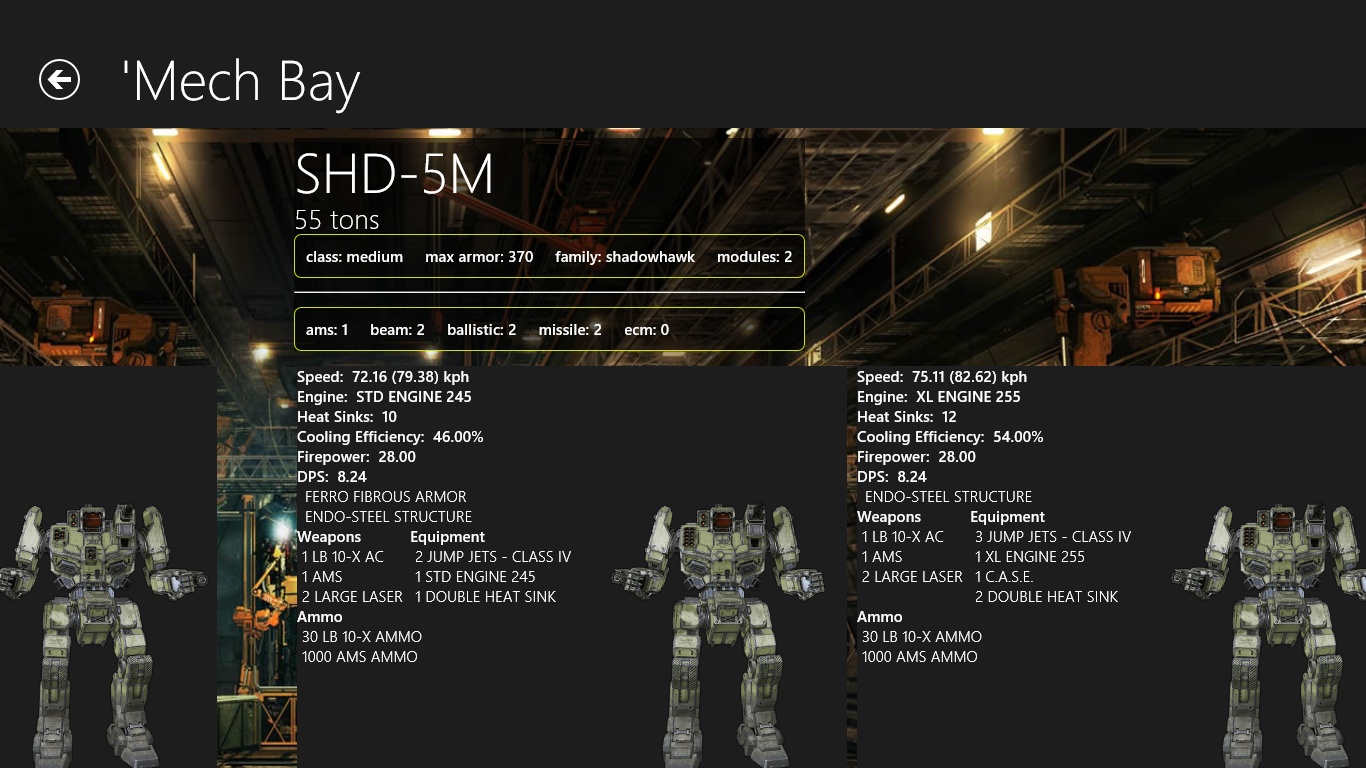Viewport: 1366px width, 768px height.
Task: Click Engine: STD ENGINE 245 line
Action: pyautogui.click(x=384, y=397)
